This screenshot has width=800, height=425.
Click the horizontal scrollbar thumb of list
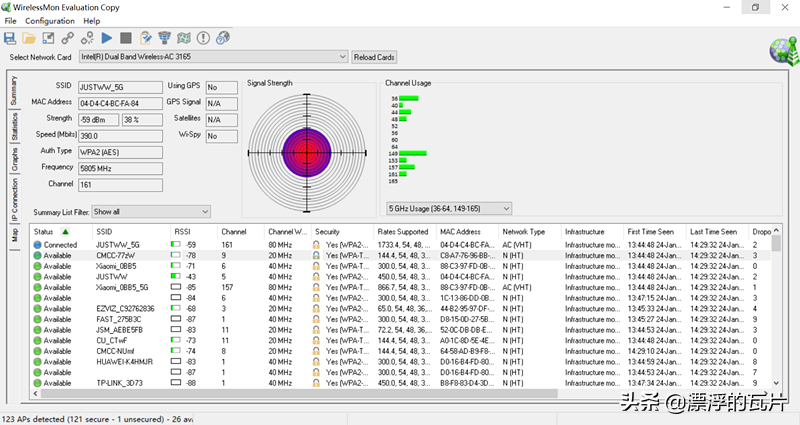(x=299, y=394)
